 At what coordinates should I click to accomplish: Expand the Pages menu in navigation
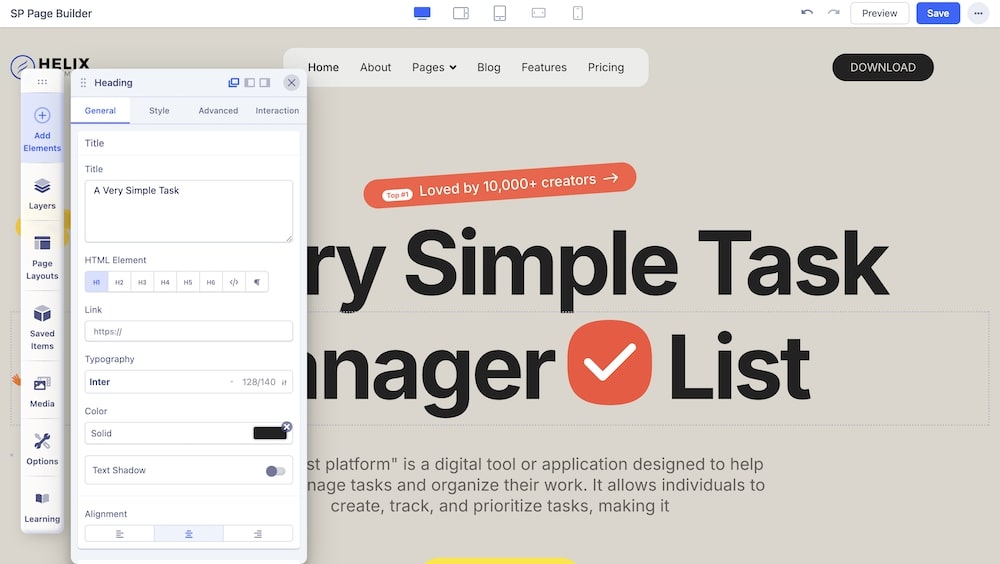click(x=434, y=67)
